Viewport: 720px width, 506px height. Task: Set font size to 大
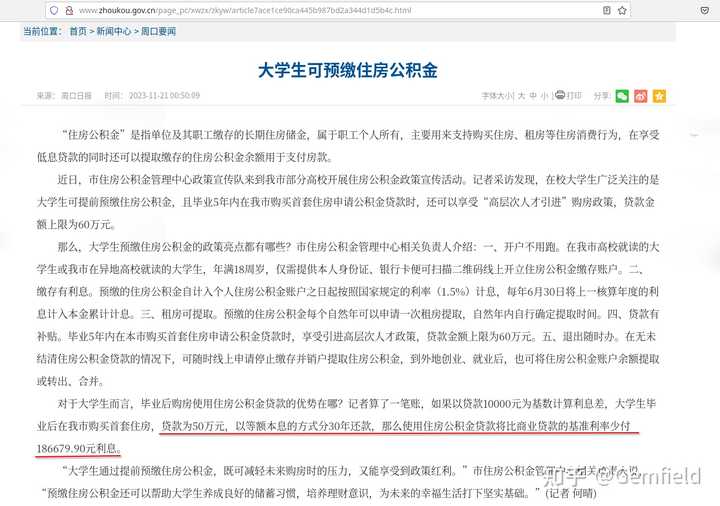click(521, 96)
